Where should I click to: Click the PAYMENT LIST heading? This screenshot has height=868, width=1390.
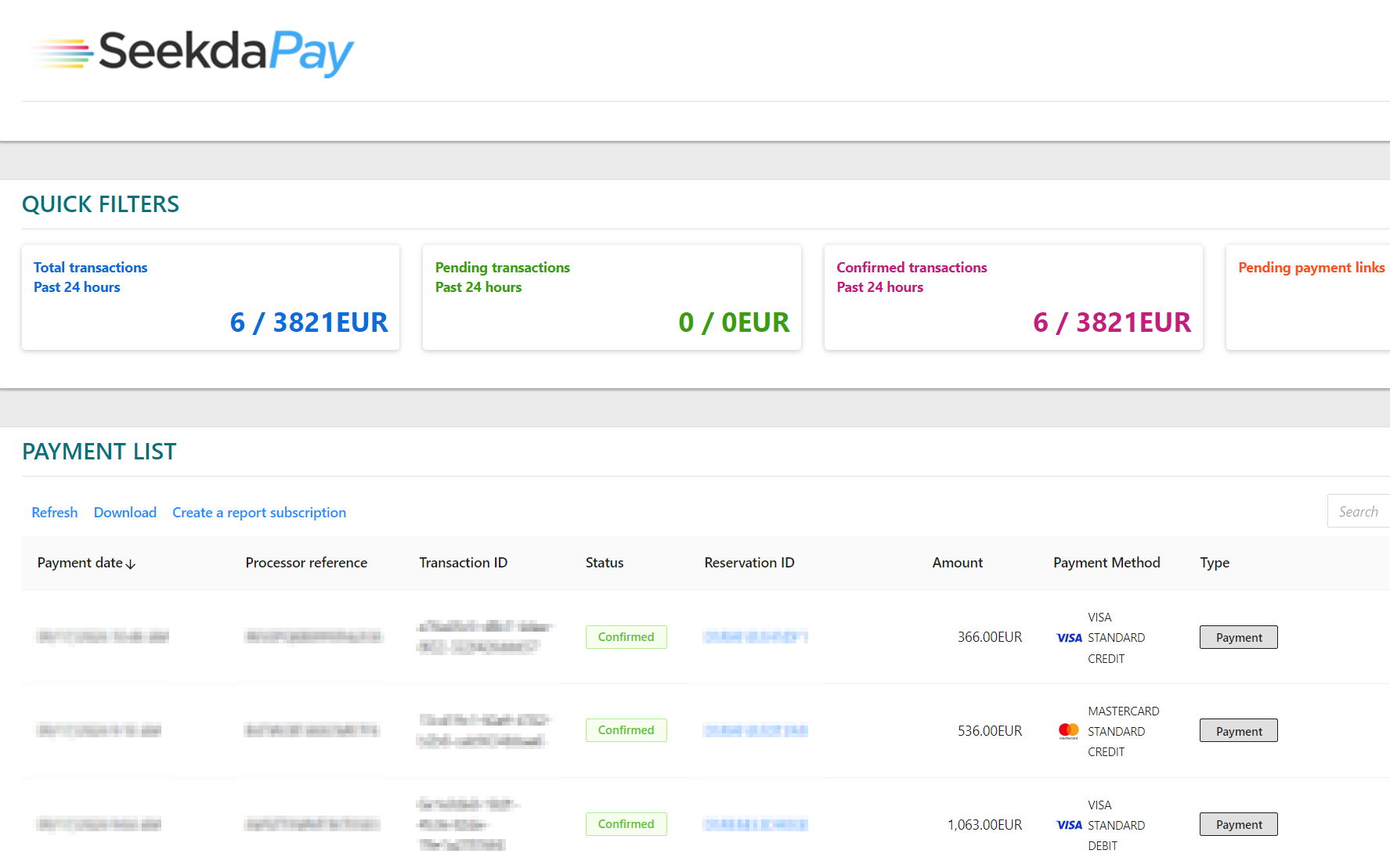99,452
